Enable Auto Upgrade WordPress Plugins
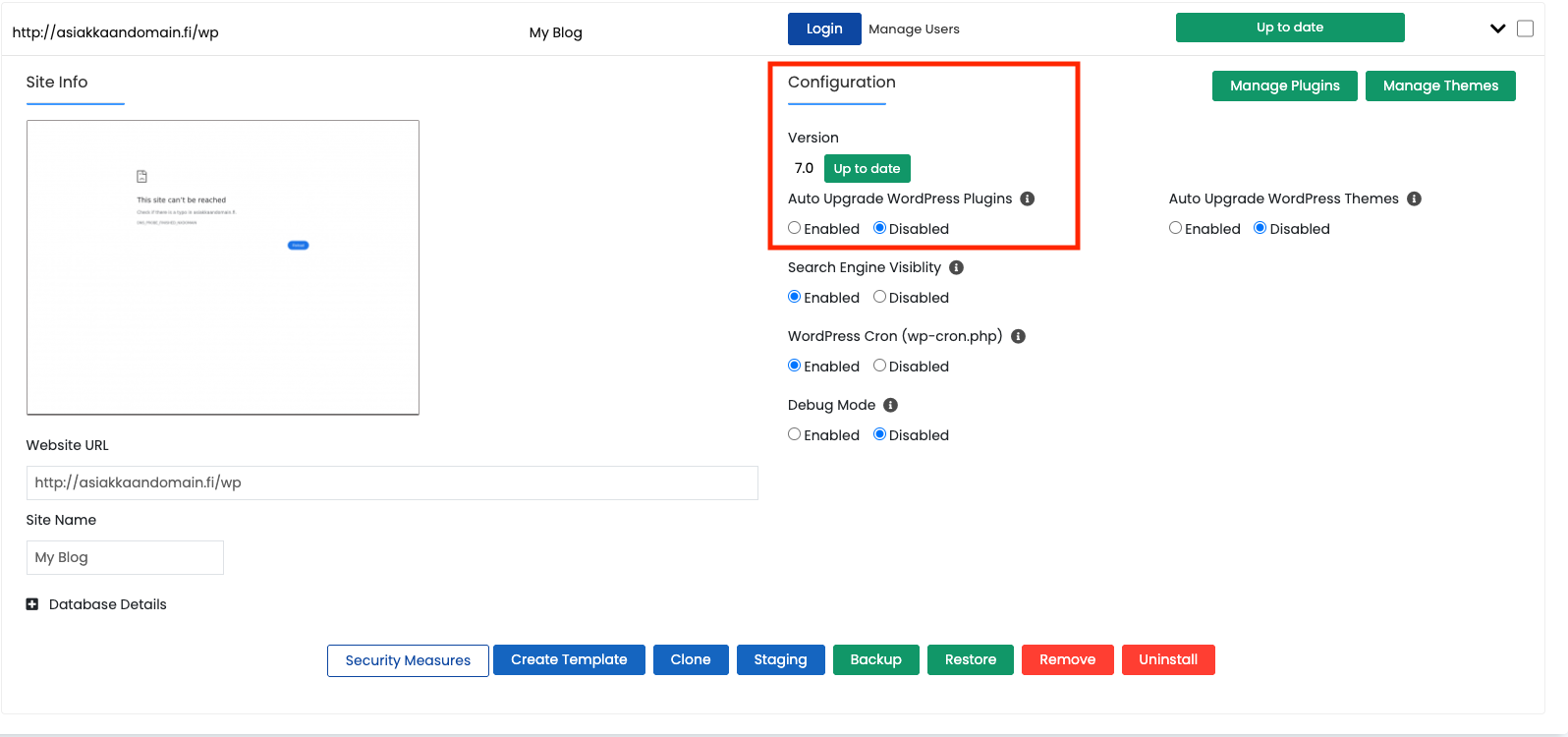The image size is (1568, 737). click(x=795, y=228)
